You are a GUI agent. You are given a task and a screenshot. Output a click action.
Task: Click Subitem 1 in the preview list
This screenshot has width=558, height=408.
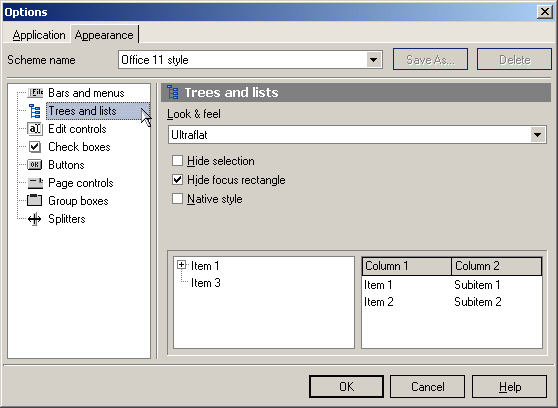tap(477, 285)
